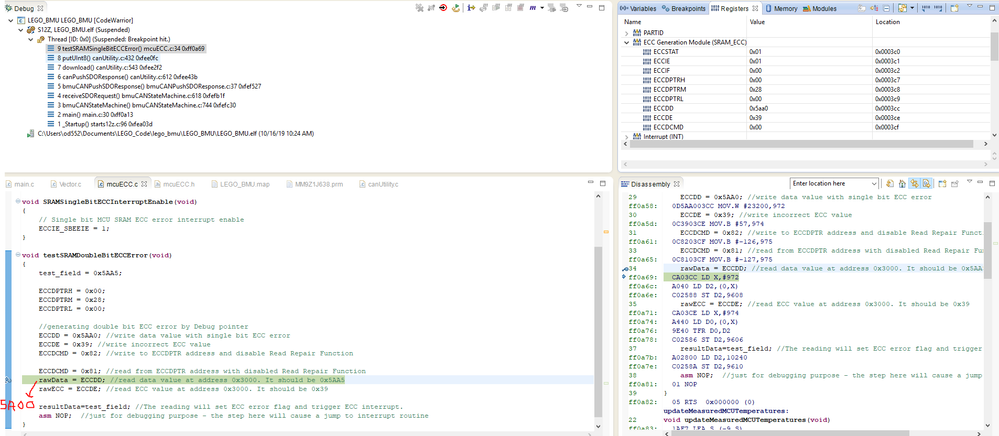Open the main.c editor tab

click(20, 184)
